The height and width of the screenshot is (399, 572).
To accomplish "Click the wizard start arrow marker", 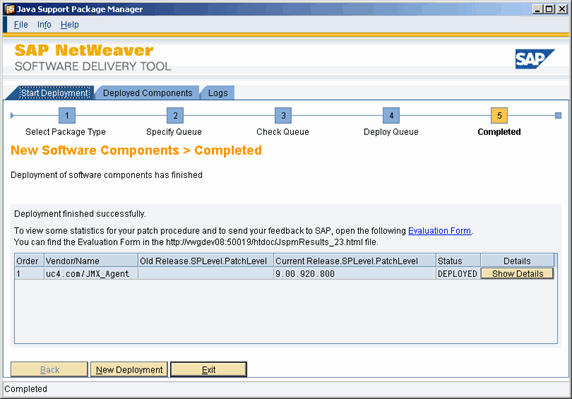I will coord(12,116).
